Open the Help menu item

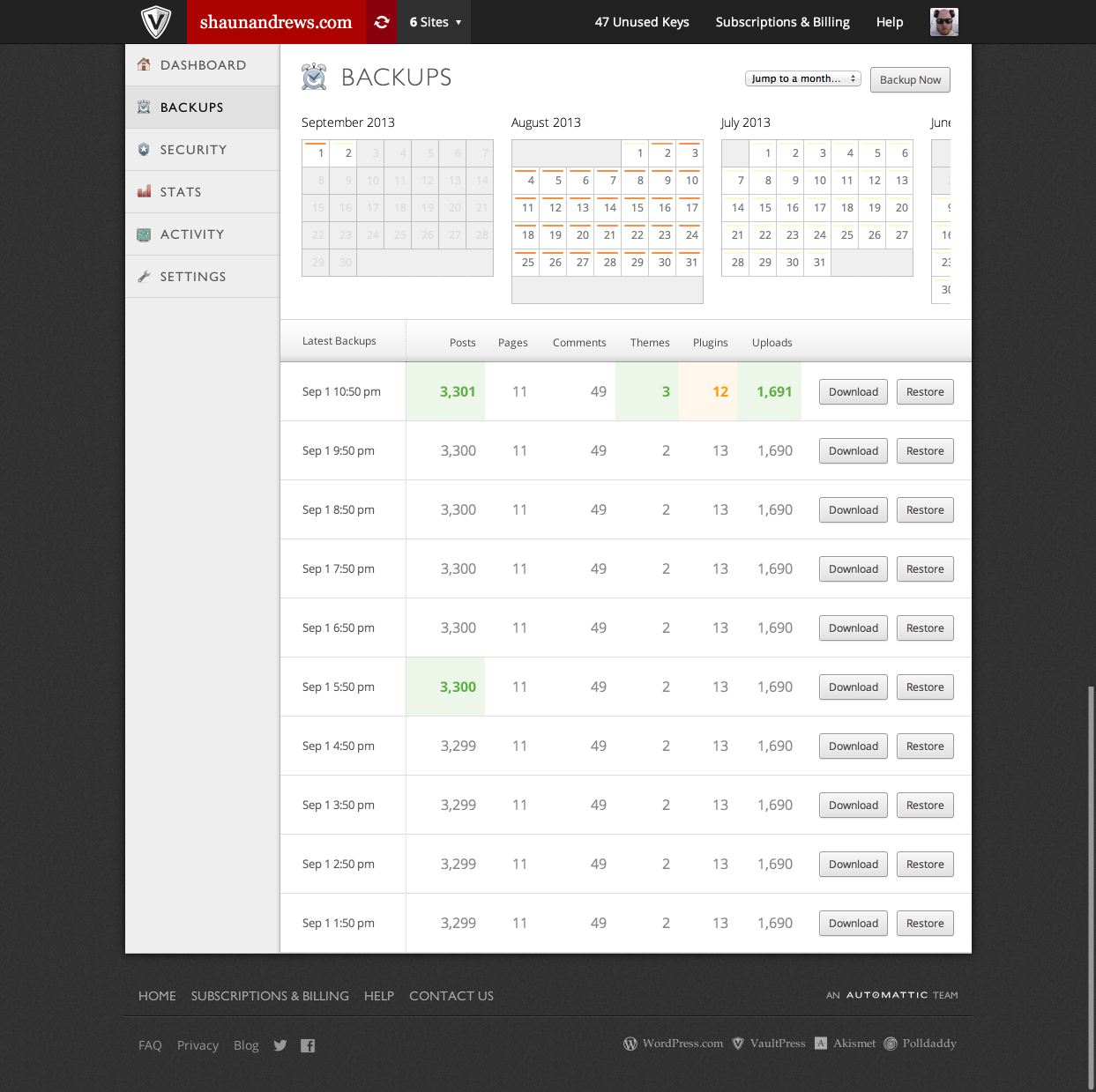coord(889,22)
